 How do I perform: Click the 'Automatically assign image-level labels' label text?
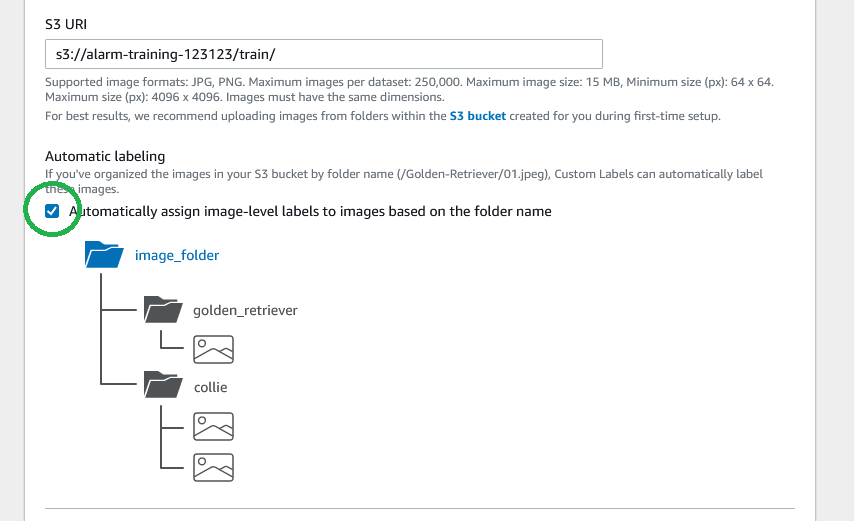[x=310, y=211]
